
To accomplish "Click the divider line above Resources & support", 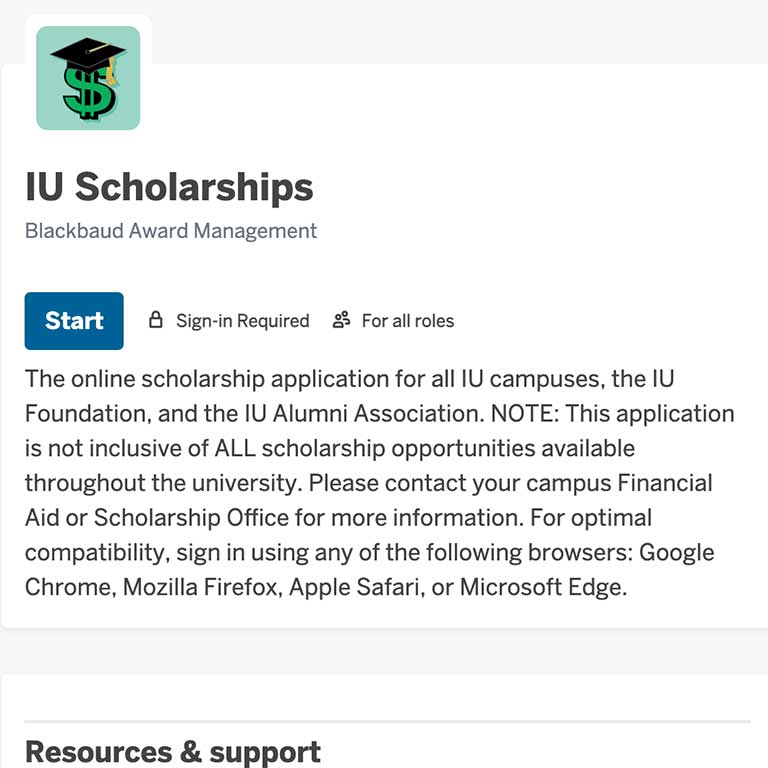I will tap(387, 721).
